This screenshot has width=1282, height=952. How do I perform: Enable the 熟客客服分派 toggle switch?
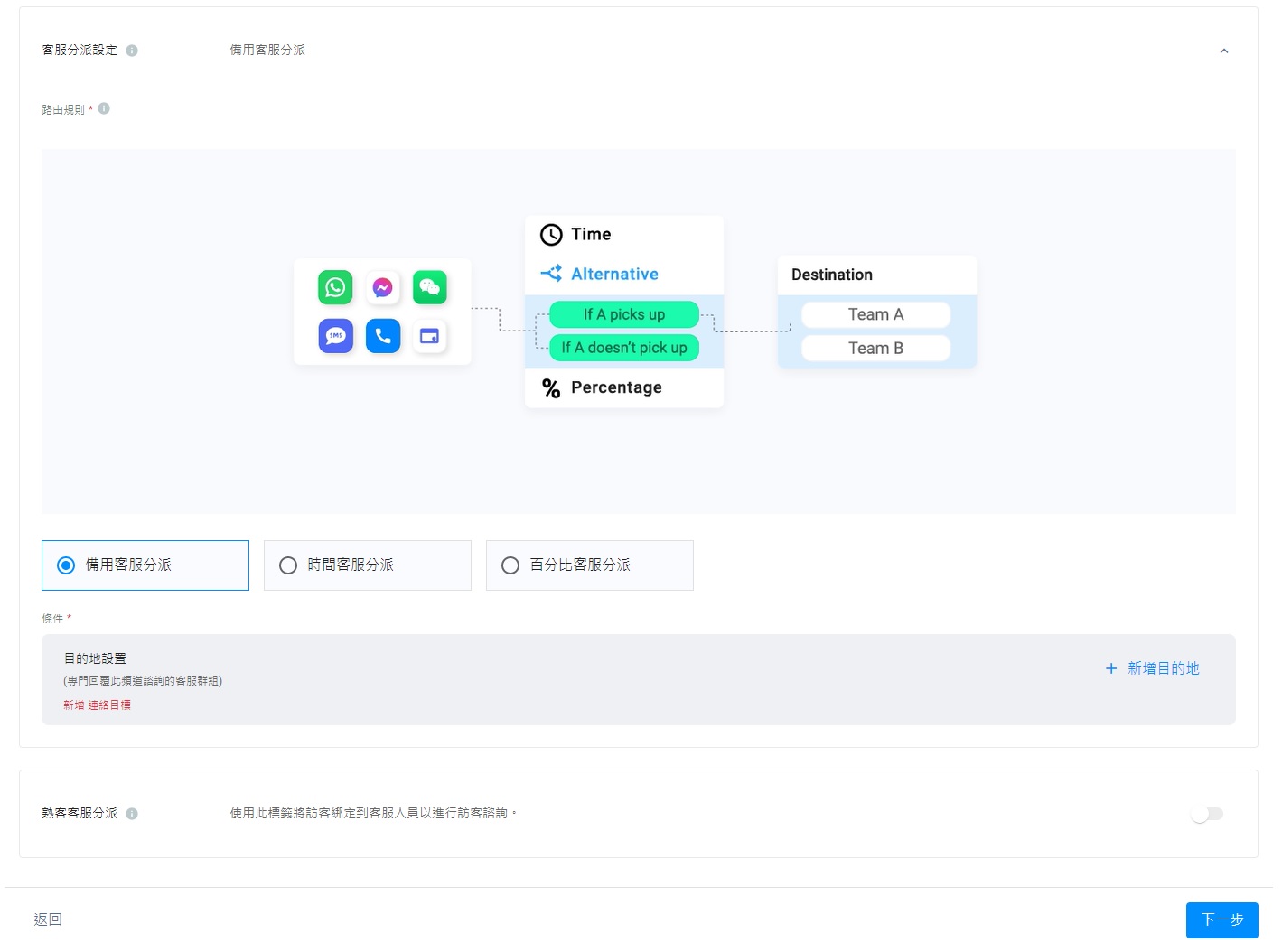(x=1207, y=814)
